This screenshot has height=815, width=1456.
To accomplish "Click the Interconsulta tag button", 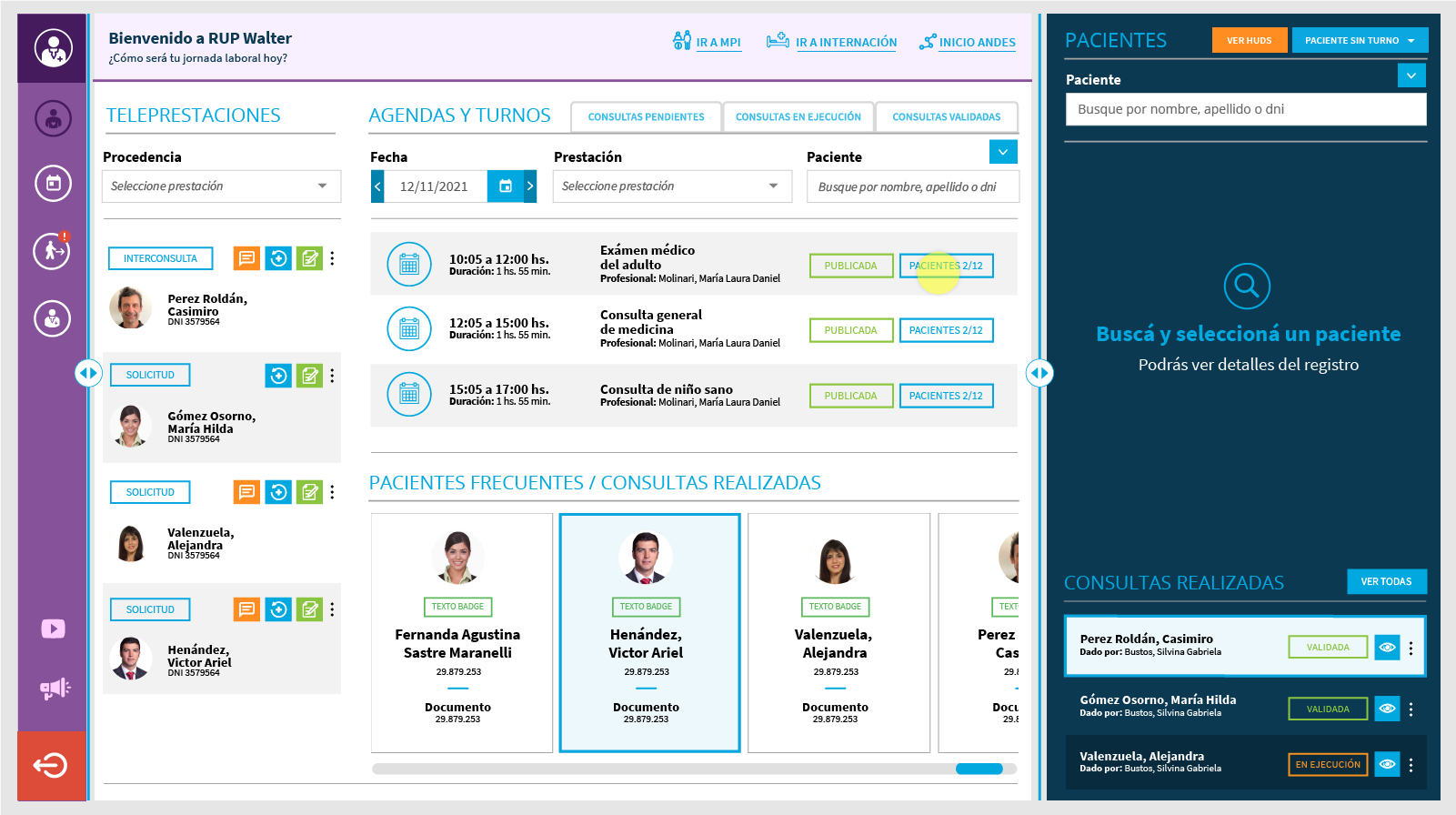I will [160, 258].
